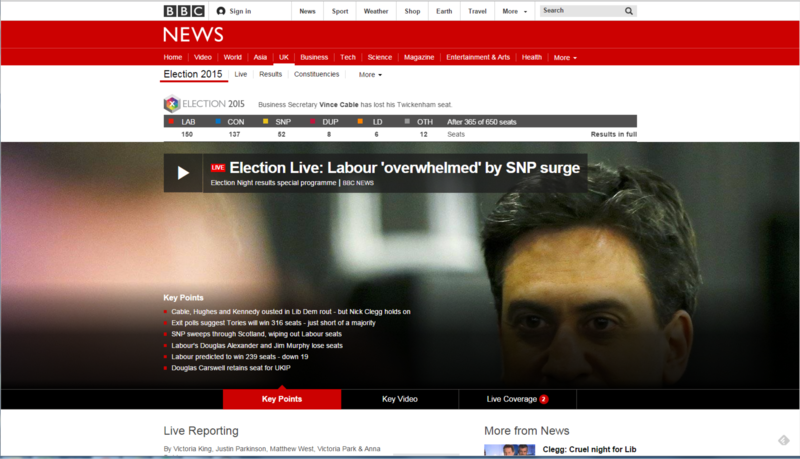Click the blue CON party color square
This screenshot has width=800, height=459.
click(218, 121)
